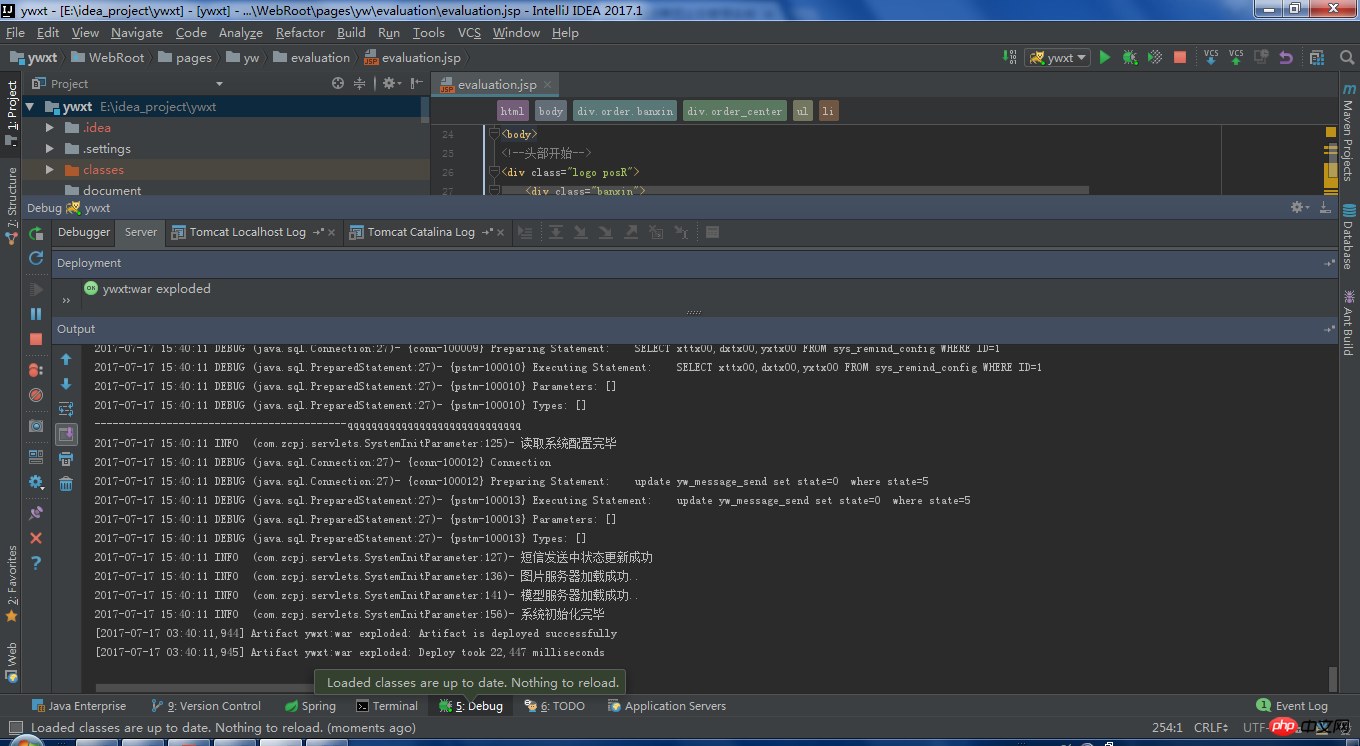Click the VCS update project icon
The height and width of the screenshot is (746, 1360).
(1211, 58)
